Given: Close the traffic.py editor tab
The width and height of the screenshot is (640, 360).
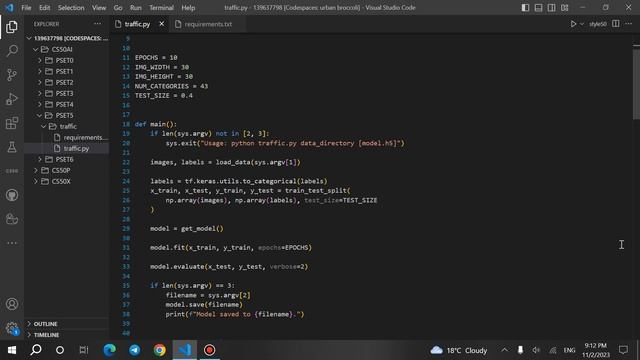Looking at the screenshot, I should point(162,24).
